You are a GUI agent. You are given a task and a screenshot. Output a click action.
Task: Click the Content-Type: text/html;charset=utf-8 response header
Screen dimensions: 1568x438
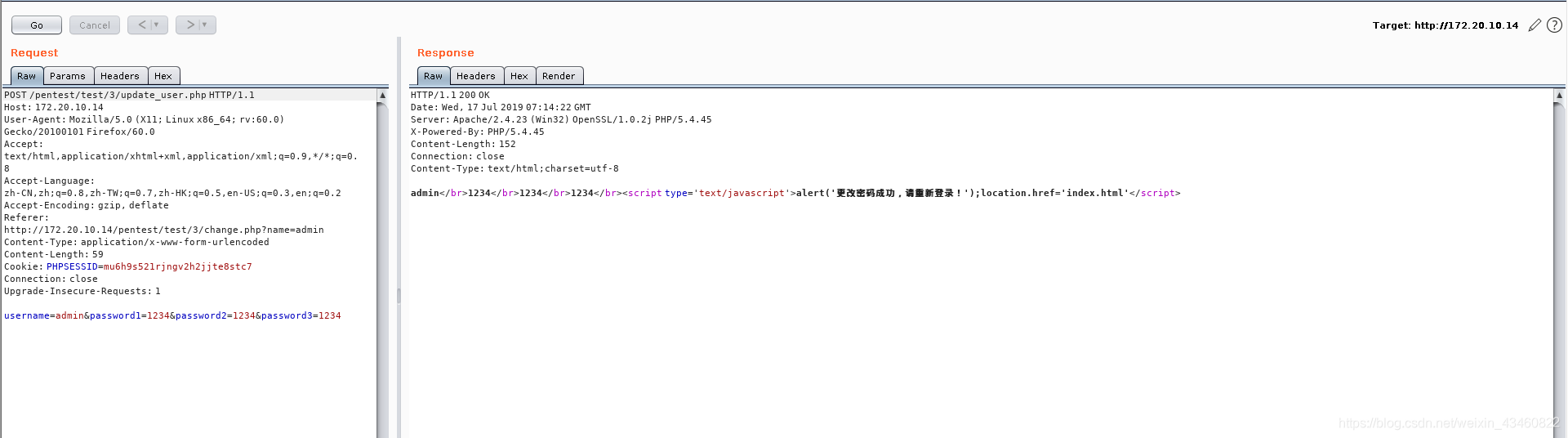514,168
